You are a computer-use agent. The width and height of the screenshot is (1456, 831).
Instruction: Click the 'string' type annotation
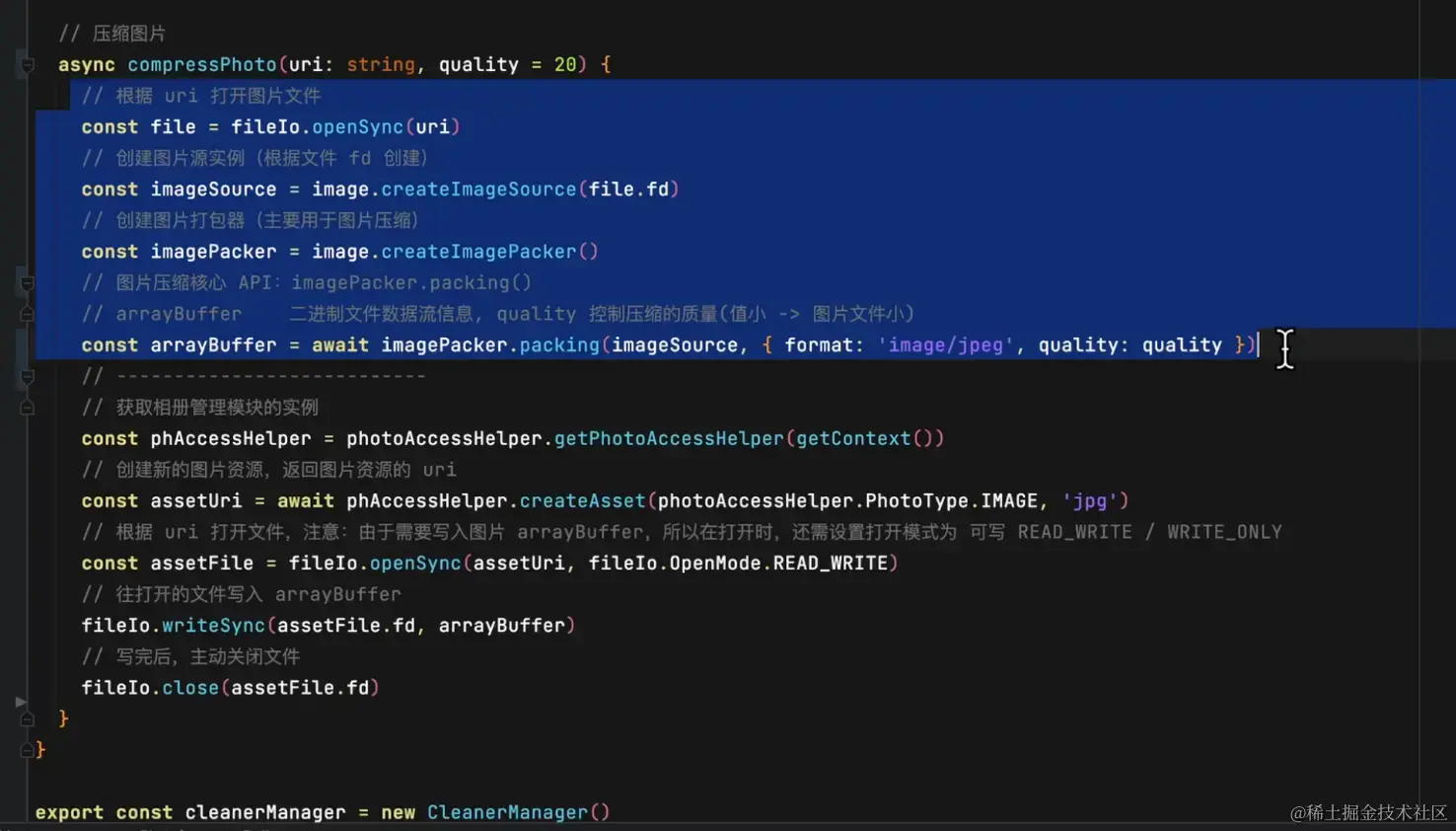click(x=381, y=64)
